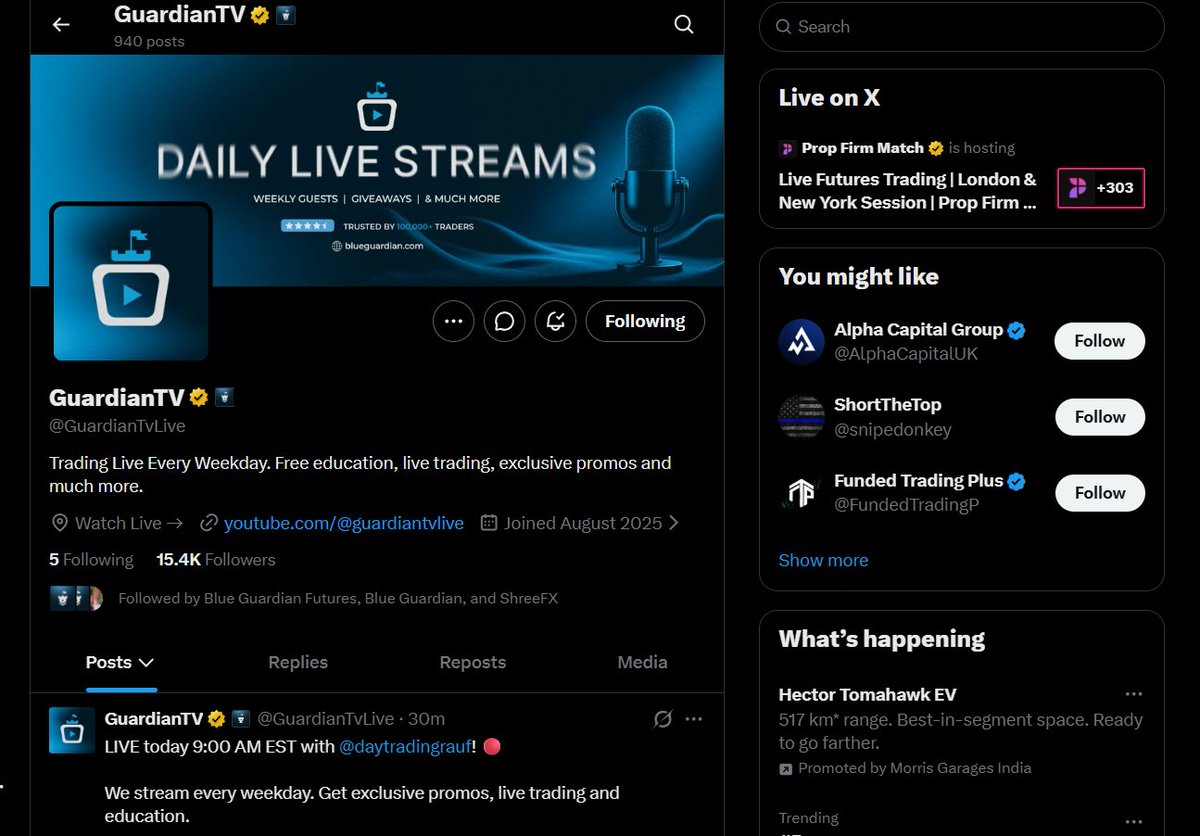Open profile search magnifier icon
This screenshot has width=1200, height=836.
click(684, 24)
